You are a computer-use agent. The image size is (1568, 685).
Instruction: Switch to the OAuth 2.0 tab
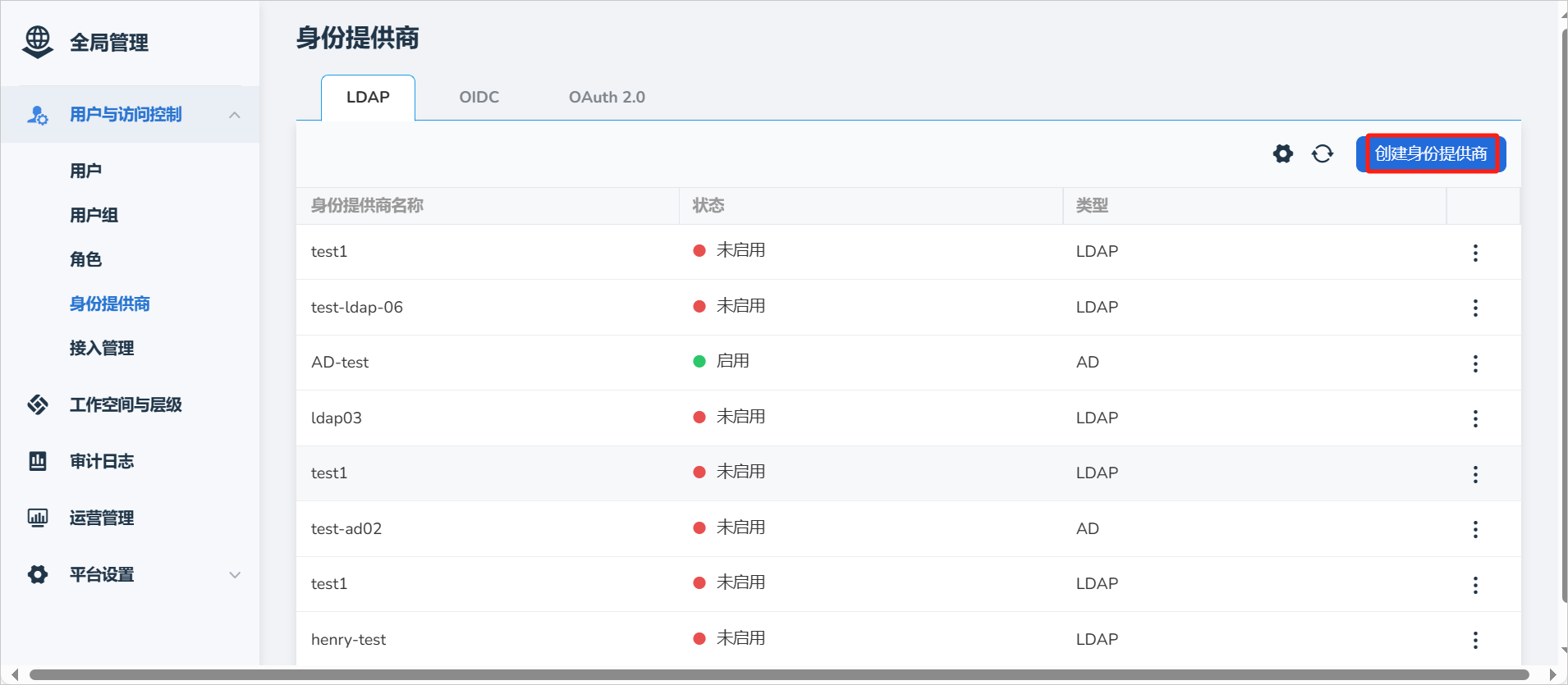click(x=607, y=98)
